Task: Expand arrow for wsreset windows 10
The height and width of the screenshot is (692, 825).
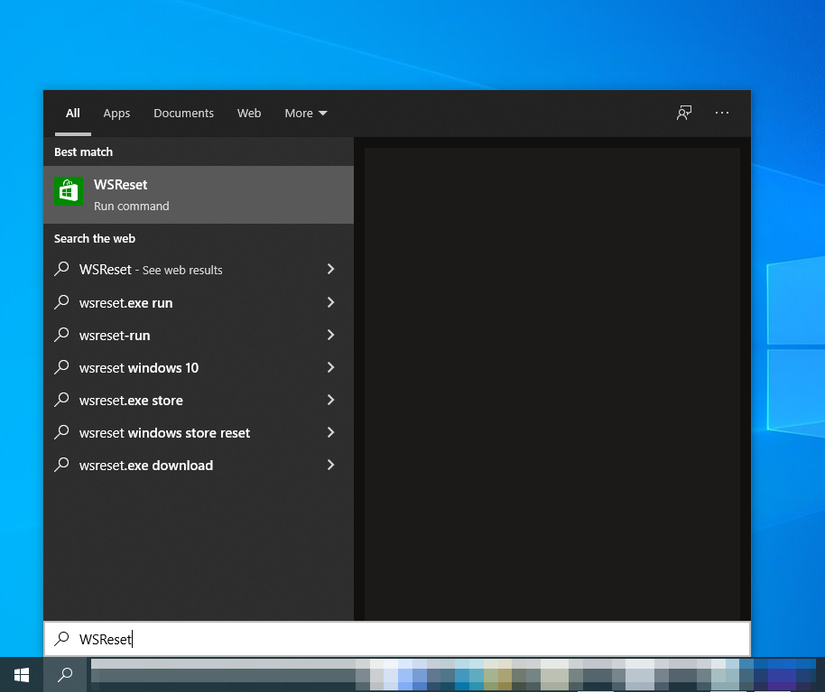Action: click(330, 367)
